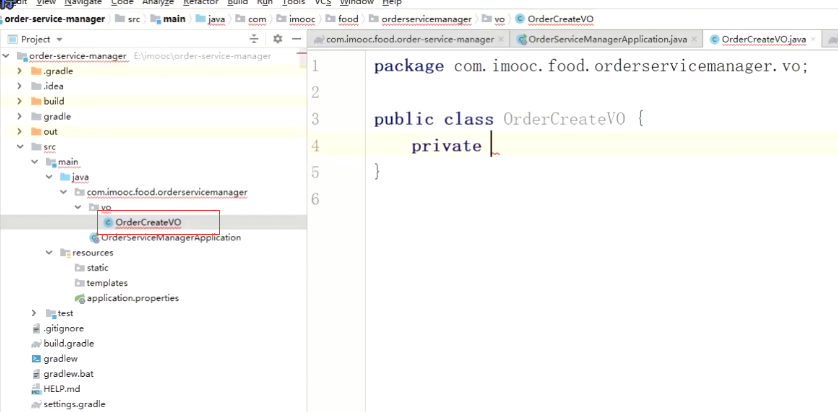Click the package declaration line in editor
Image resolution: width=838 pixels, height=412 pixels.
click(x=591, y=66)
